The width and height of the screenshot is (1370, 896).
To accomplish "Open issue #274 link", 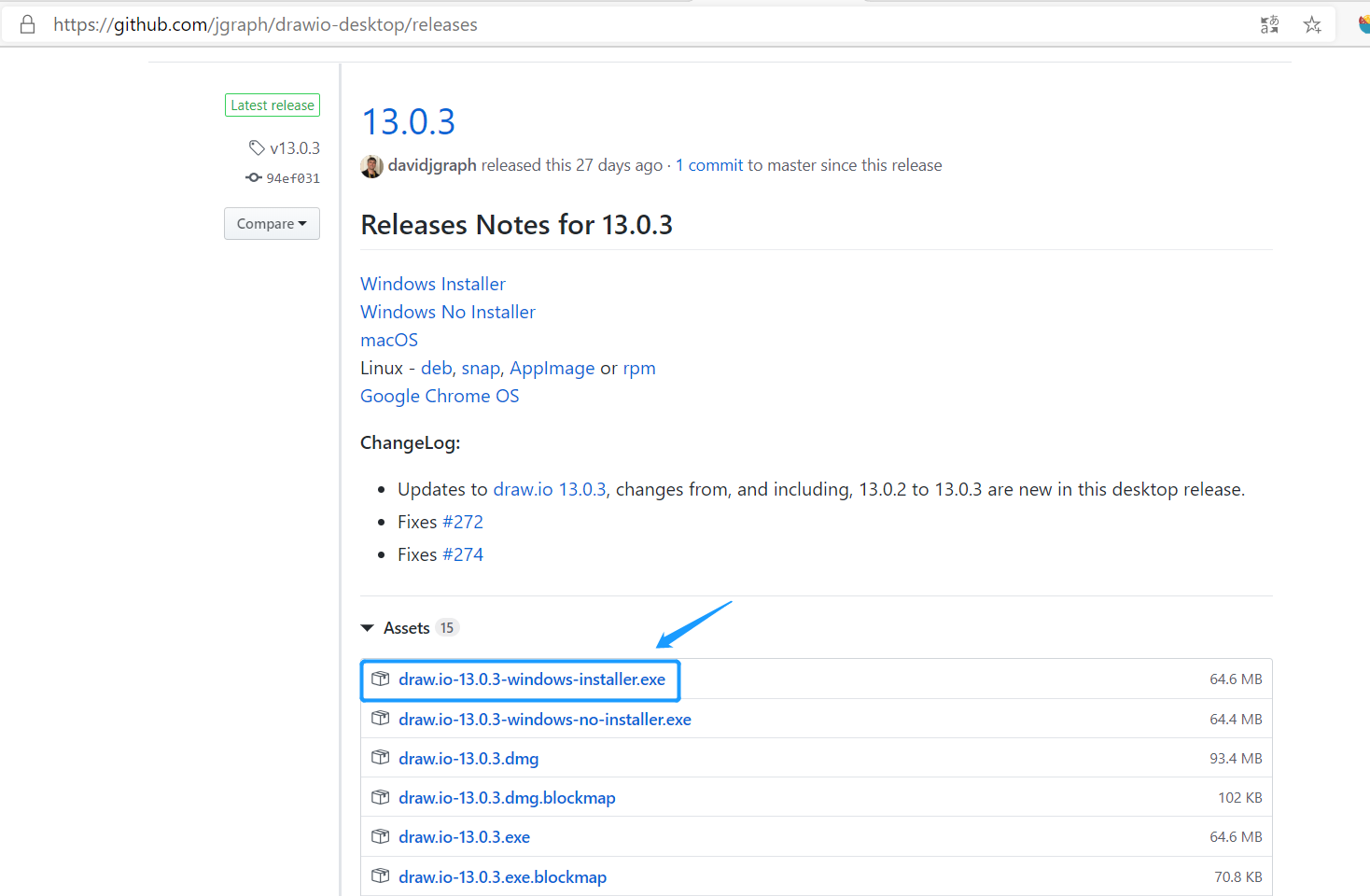I will click(463, 554).
